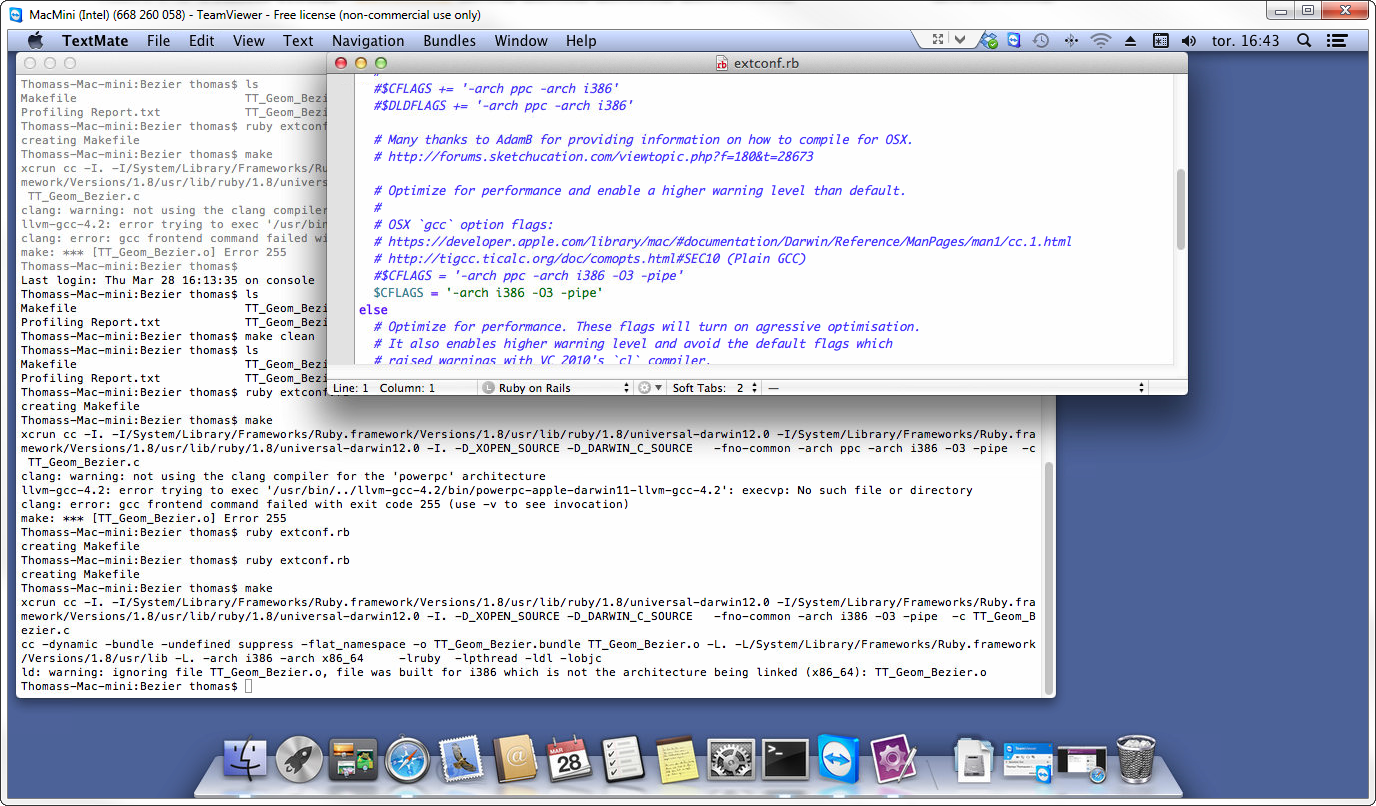The image size is (1376, 806).
Task: Click the sketchucation.com forum URL comment line
Action: pyautogui.click(x=594, y=157)
